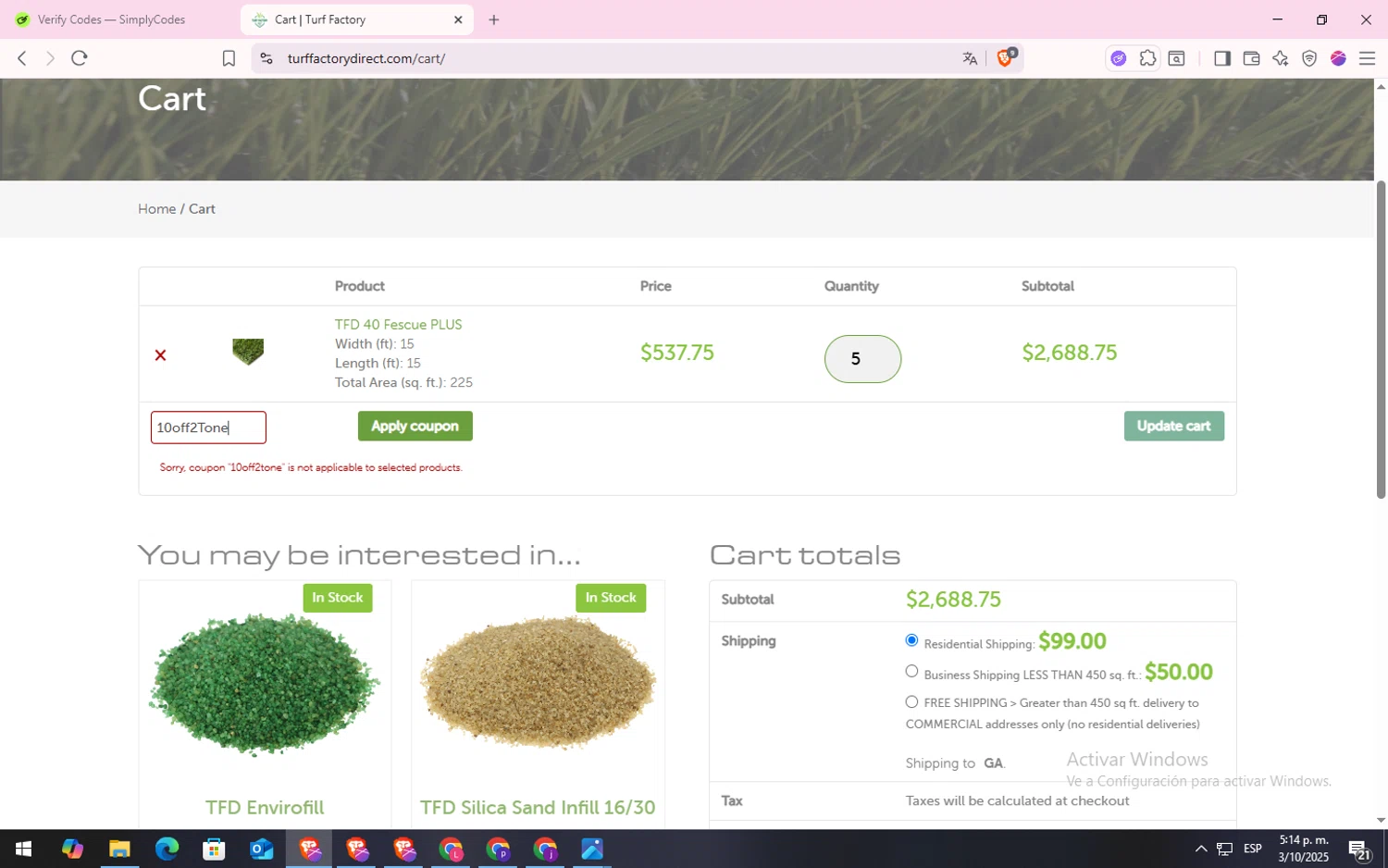Open site information icon in address bar

266,58
